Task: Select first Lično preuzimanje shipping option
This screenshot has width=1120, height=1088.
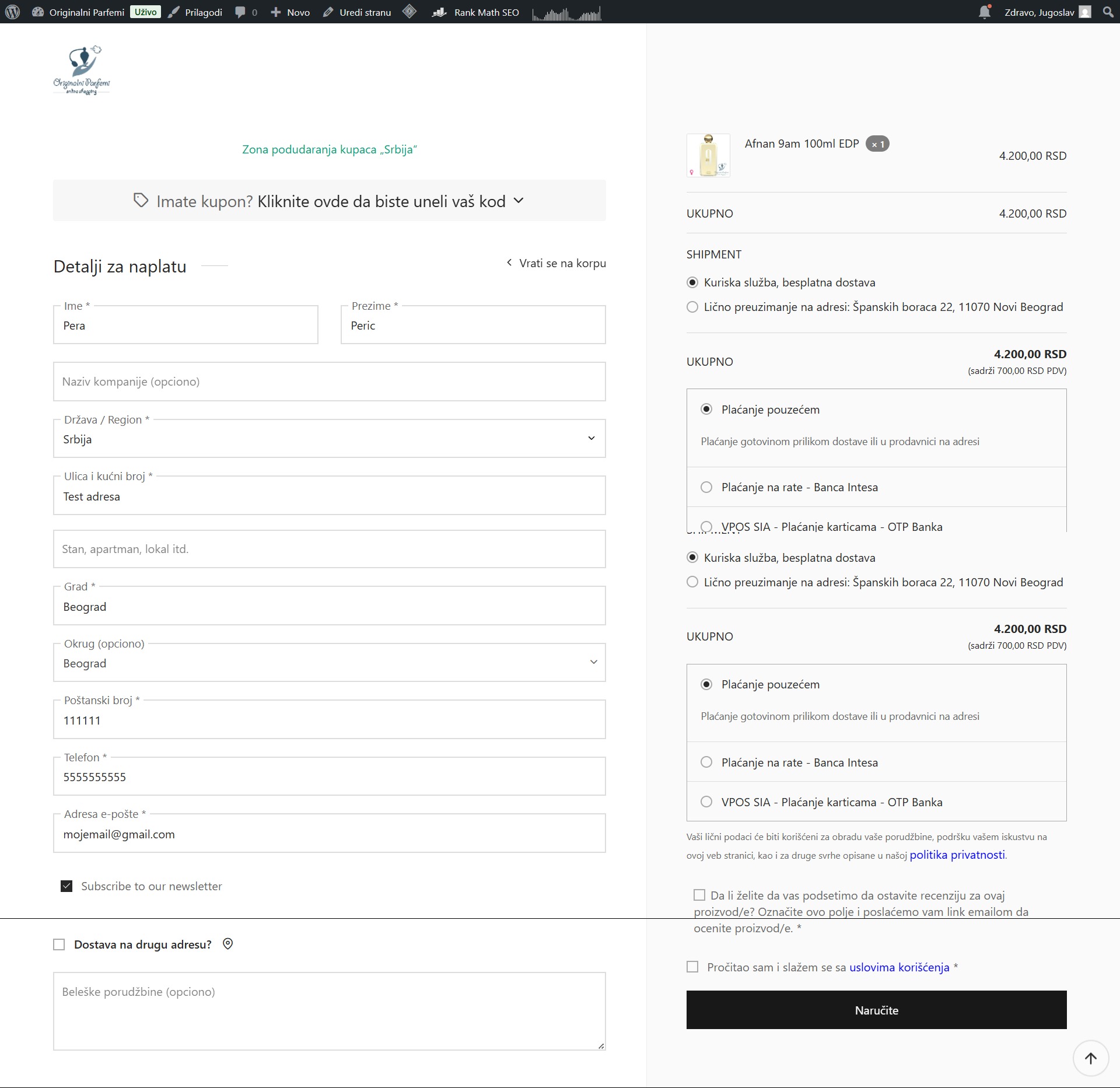Action: 692,307
